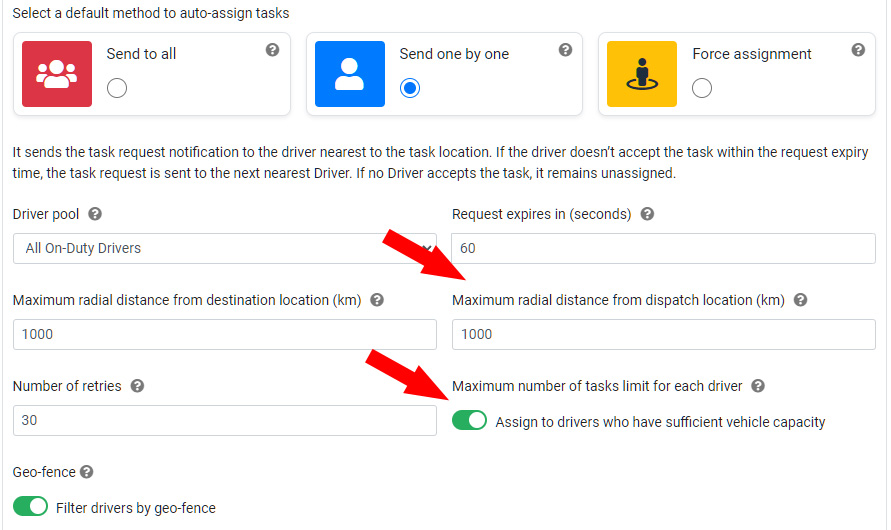Click the Force assignment label
Viewport: 891px width, 530px height.
click(x=752, y=54)
